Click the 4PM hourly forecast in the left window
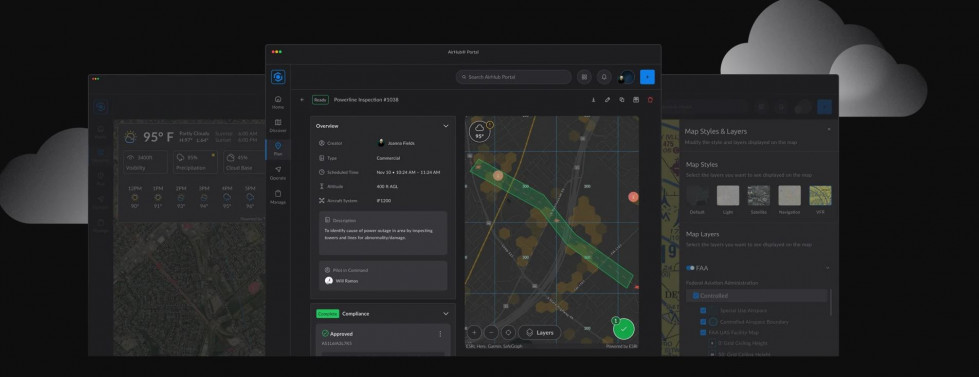This screenshot has width=979, height=377. pos(227,197)
